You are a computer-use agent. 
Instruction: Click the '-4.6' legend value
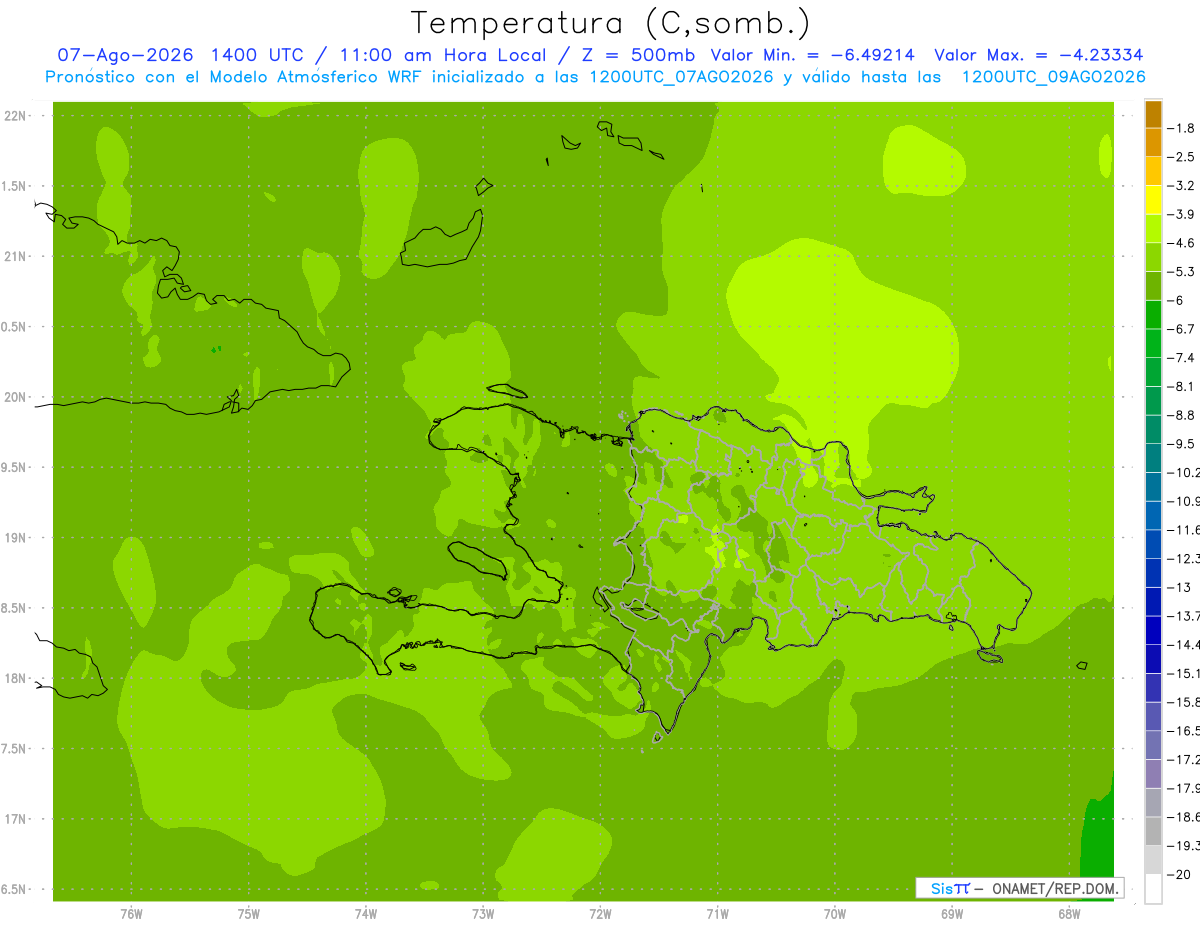coord(1181,243)
